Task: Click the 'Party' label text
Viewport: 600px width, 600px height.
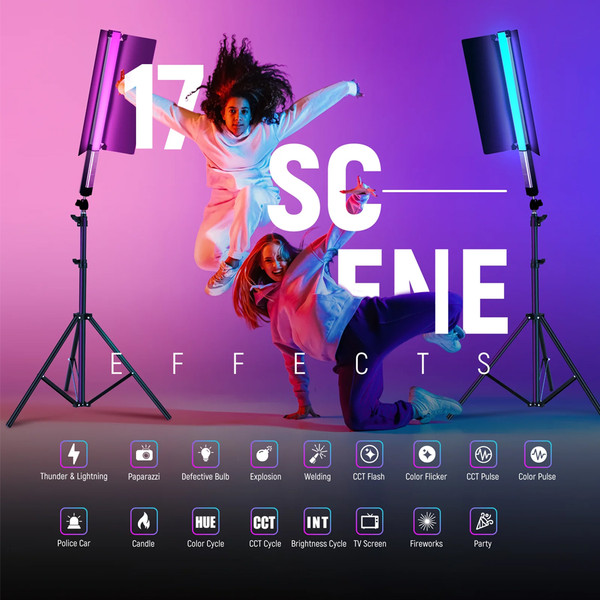Action: [x=483, y=544]
